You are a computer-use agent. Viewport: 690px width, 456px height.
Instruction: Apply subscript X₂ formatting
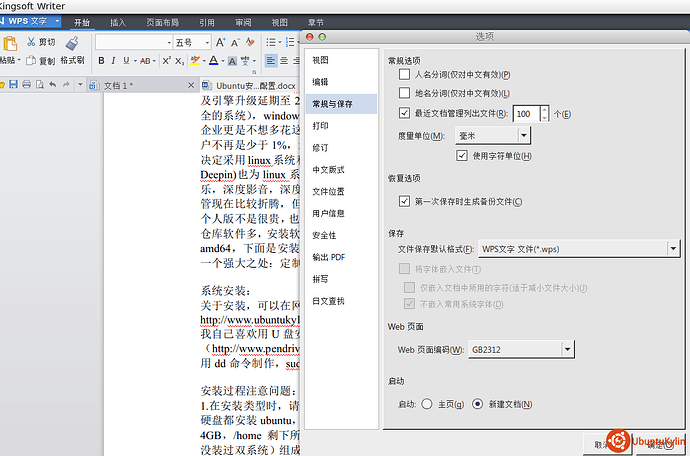point(180,61)
